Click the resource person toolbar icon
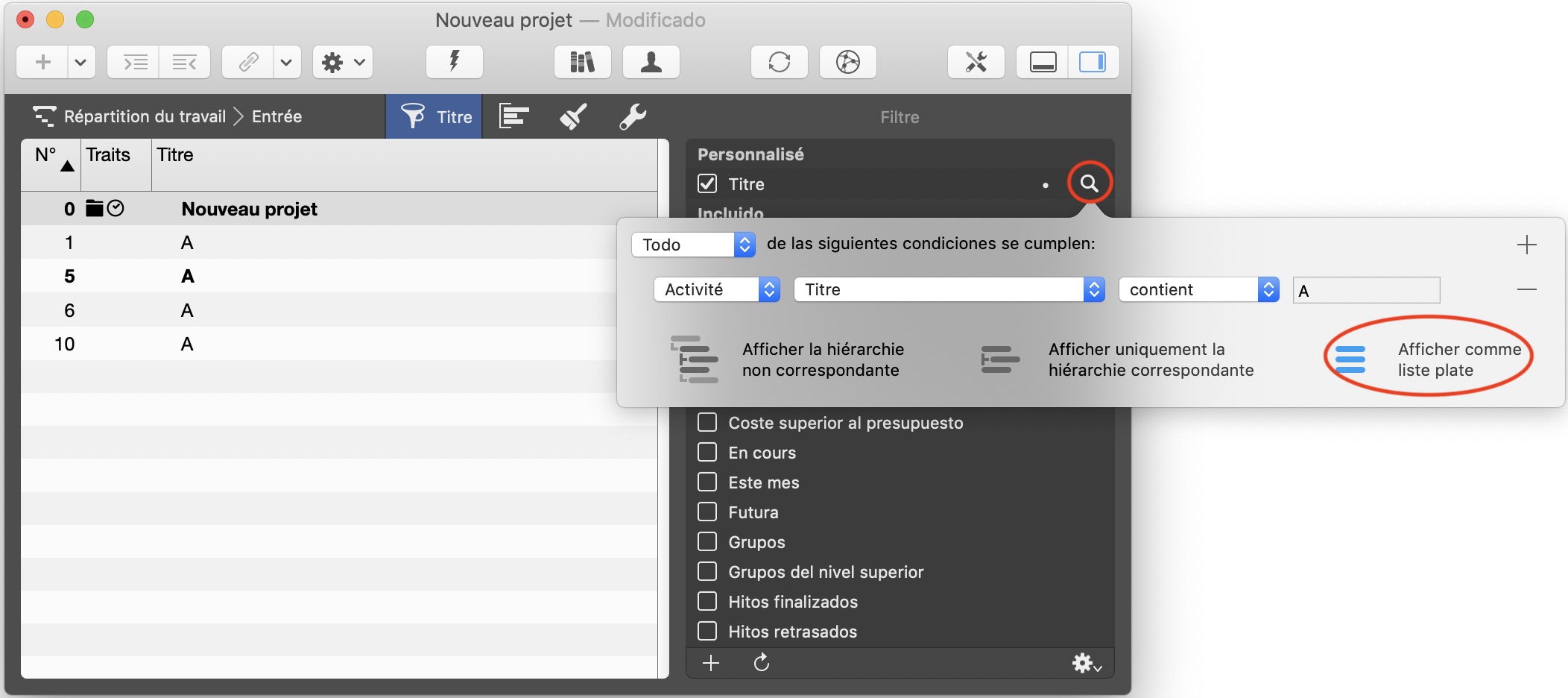The image size is (1568, 698). coord(651,62)
